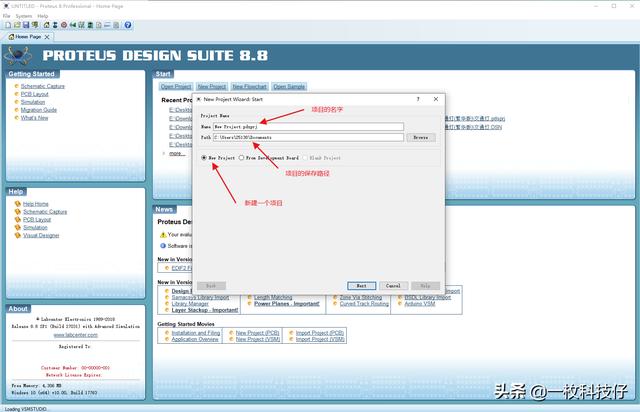Open the Length Matching link
The image size is (640, 412).
[273, 297]
